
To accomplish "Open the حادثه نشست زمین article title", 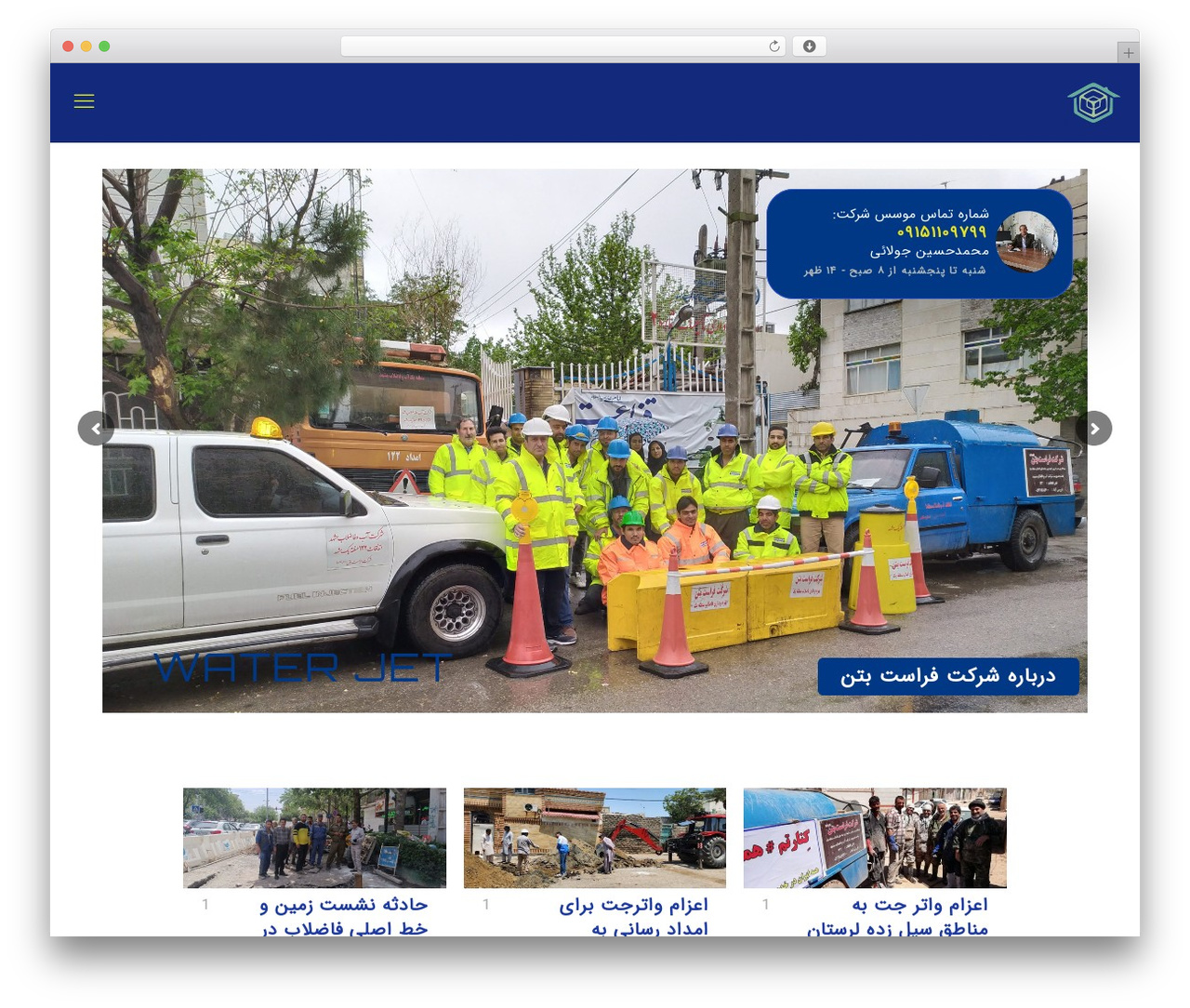I will [344, 916].
